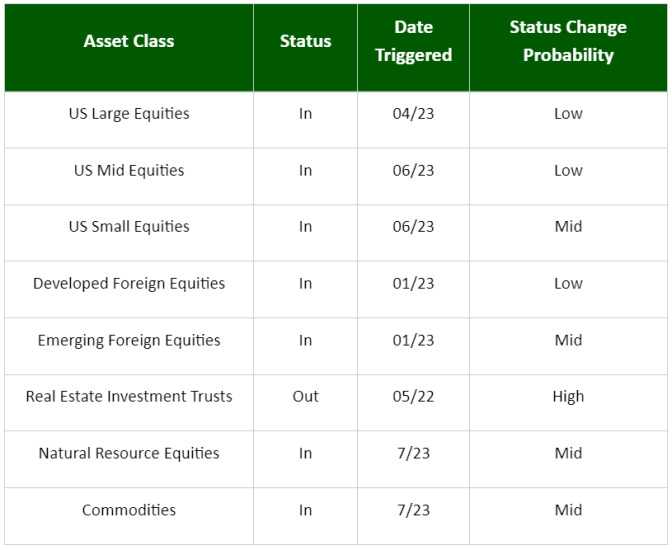Viewport: 672px width, 550px height.
Task: Click the Out status value
Action: [x=305, y=396]
